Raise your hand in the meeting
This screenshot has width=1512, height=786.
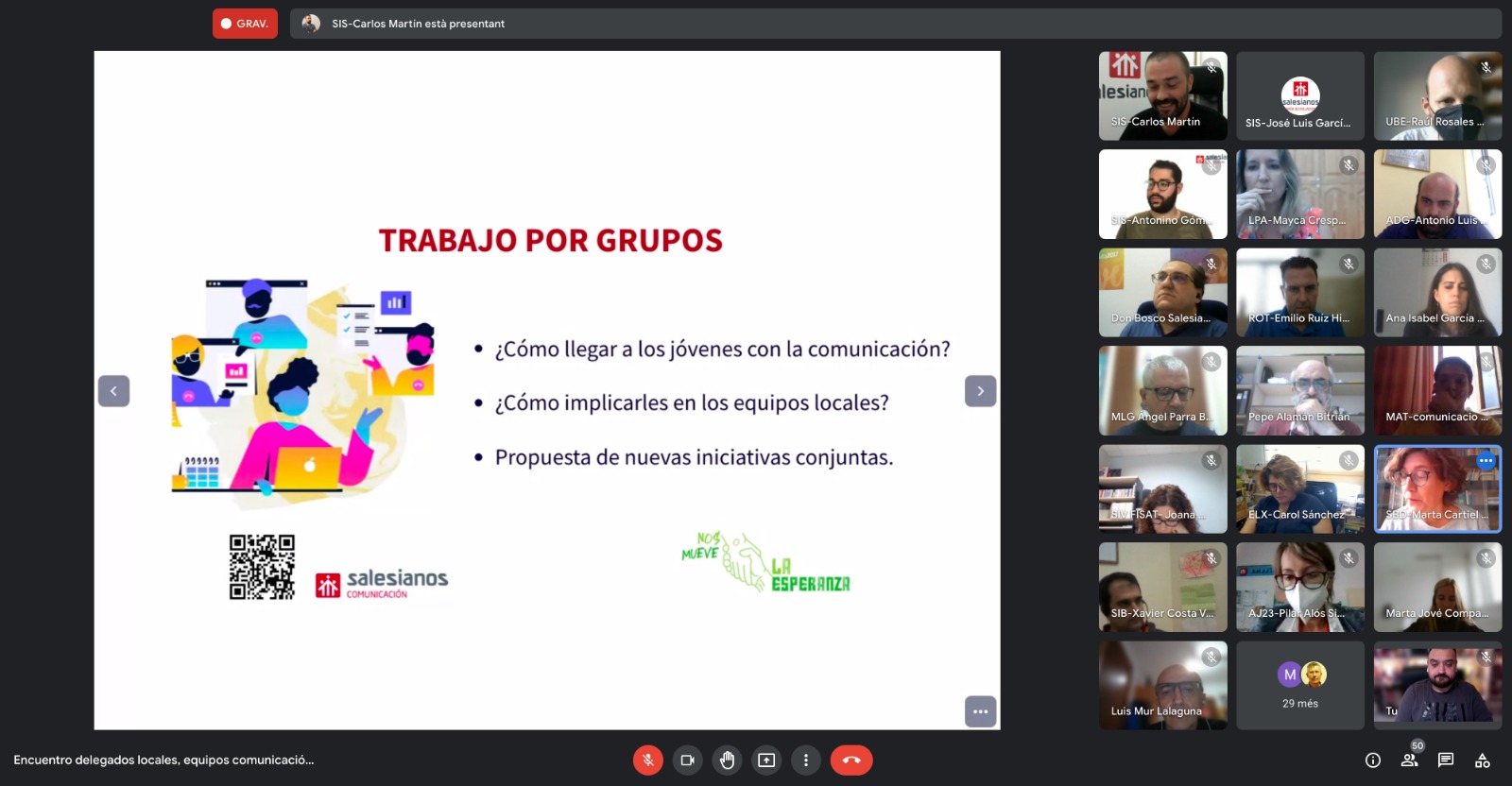[727, 760]
